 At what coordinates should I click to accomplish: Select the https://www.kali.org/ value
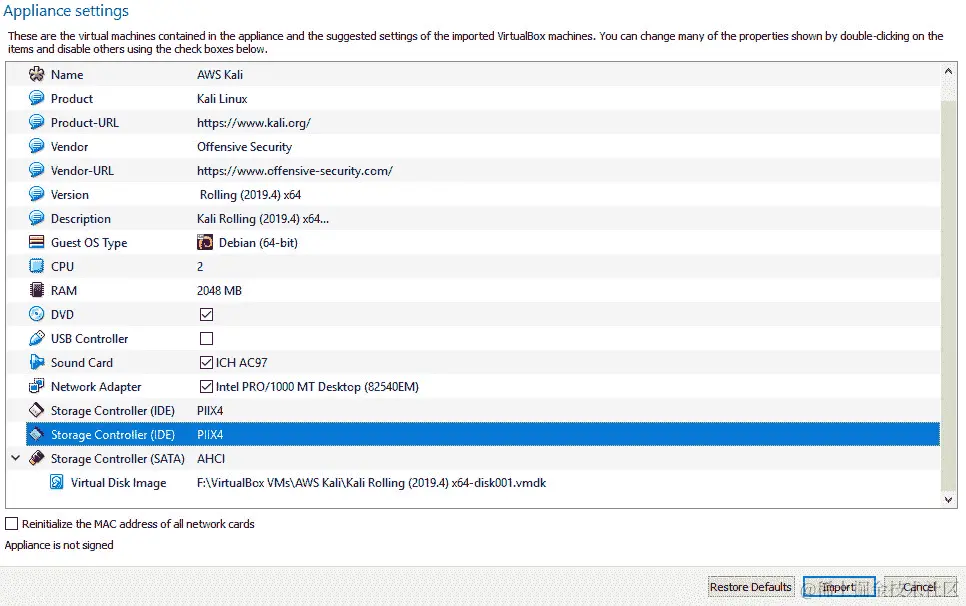tap(254, 123)
